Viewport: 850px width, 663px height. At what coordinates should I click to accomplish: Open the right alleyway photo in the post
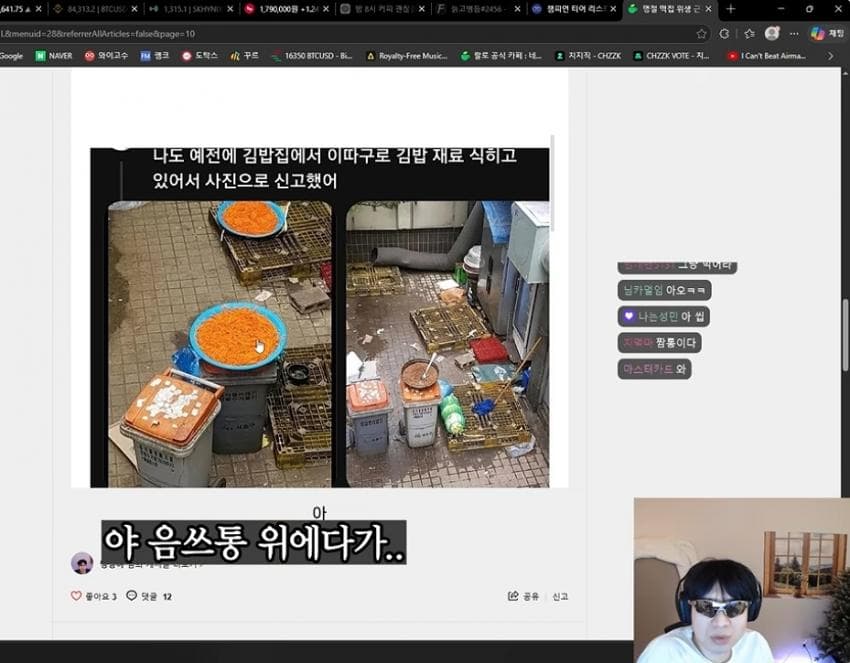[448, 344]
